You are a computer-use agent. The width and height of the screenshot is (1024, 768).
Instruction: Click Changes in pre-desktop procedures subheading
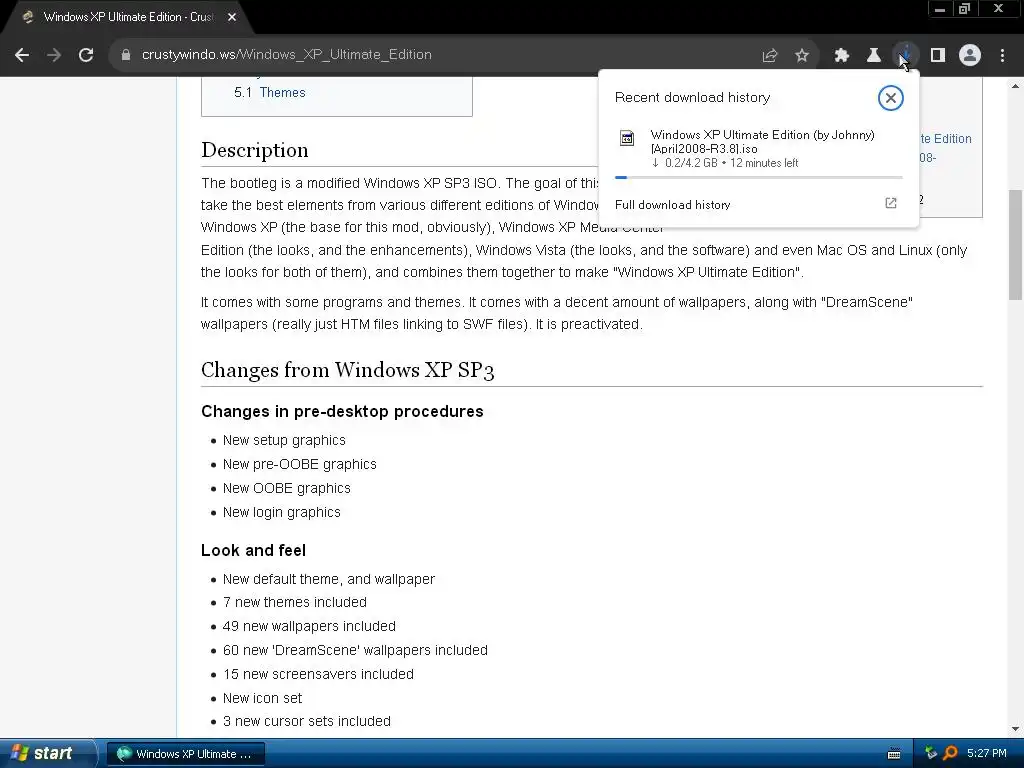coord(342,411)
